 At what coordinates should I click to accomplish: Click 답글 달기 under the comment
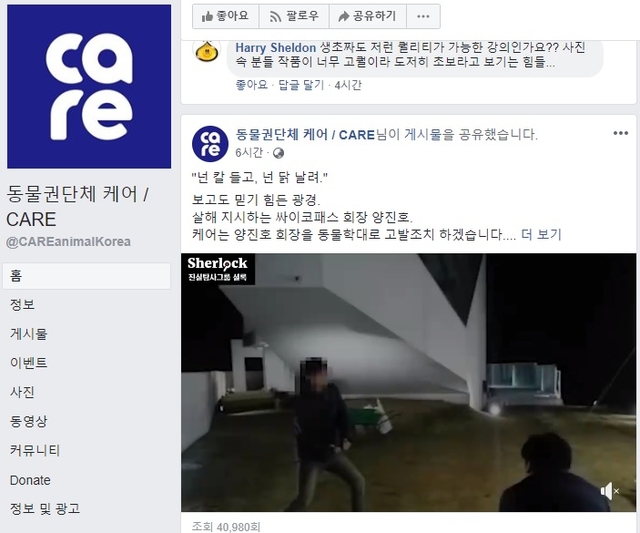tap(301, 85)
